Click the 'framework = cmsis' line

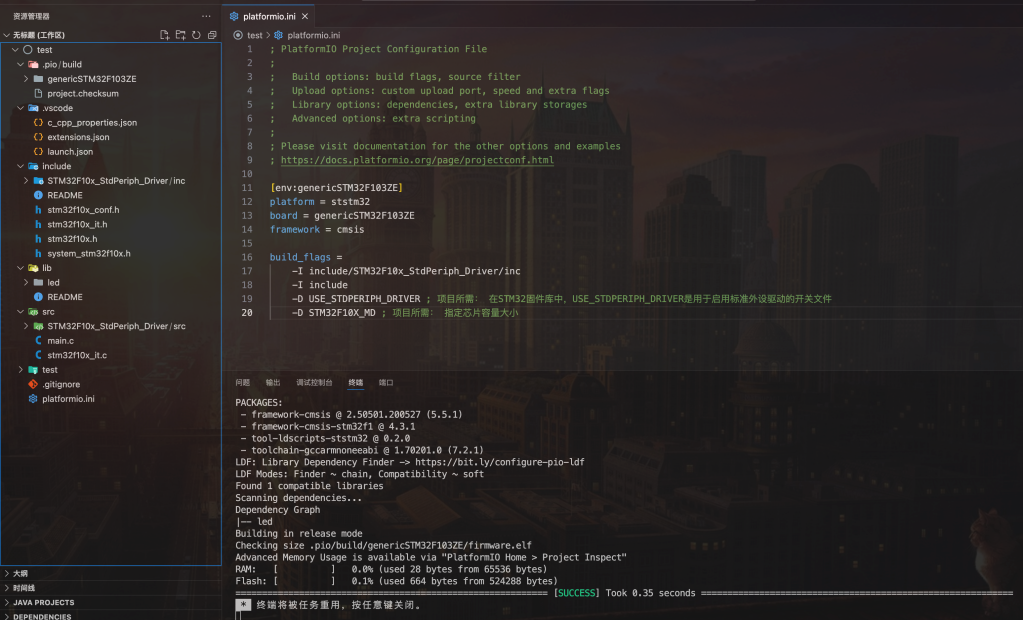(x=317, y=229)
